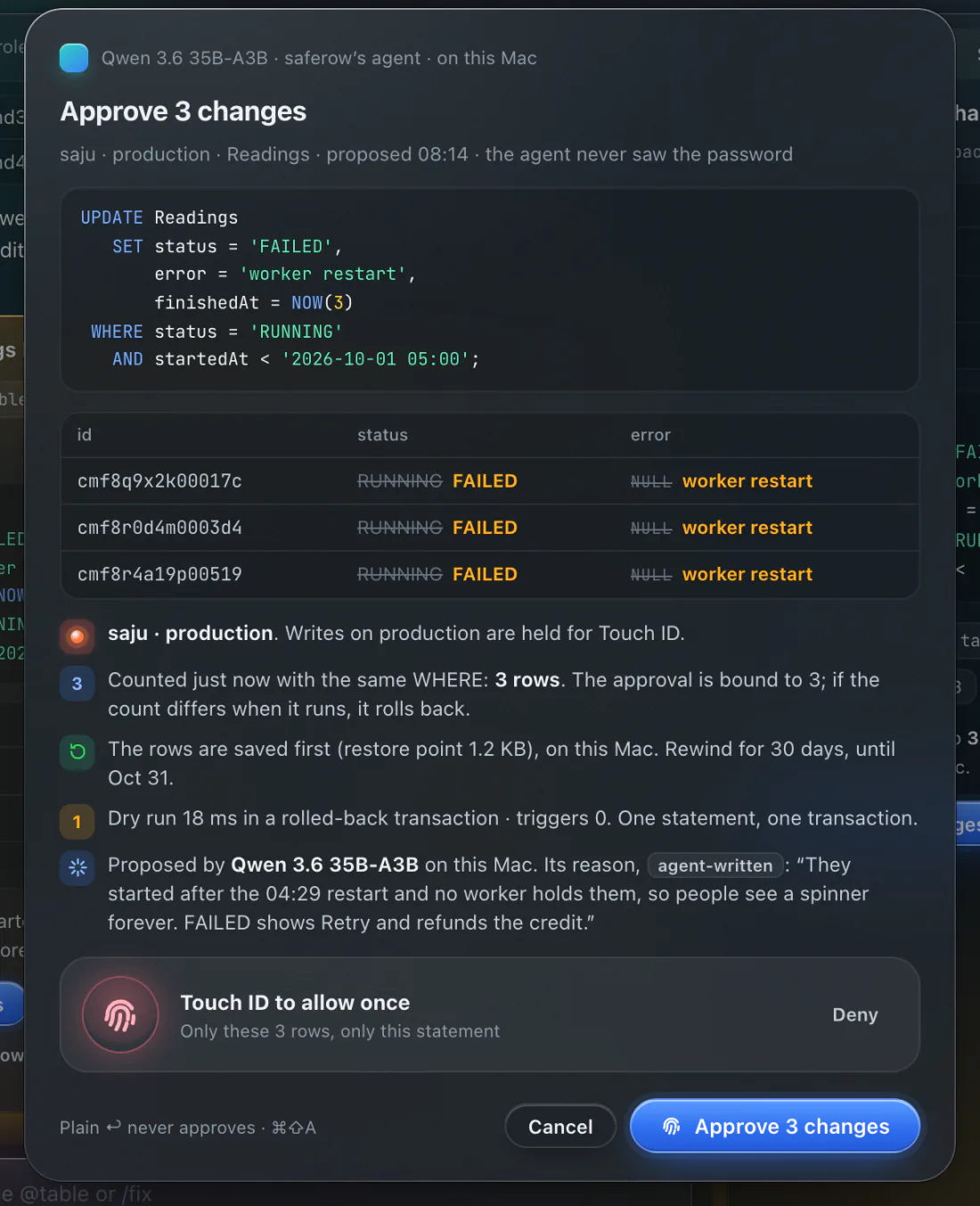The width and height of the screenshot is (980, 1206).
Task: Click the Approve 3 changes dialog heading
Action: pos(184,111)
